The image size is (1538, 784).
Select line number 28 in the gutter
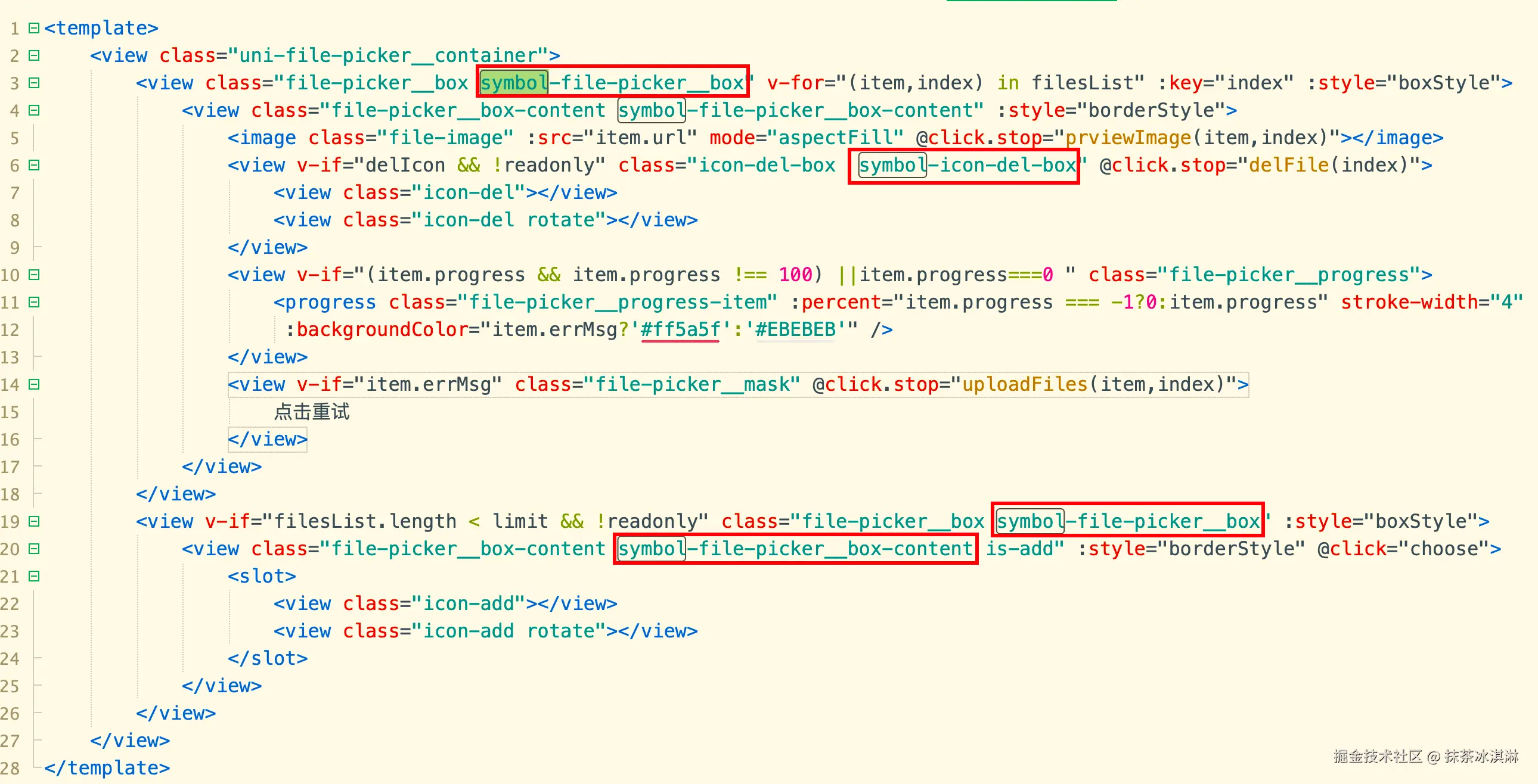(x=11, y=769)
